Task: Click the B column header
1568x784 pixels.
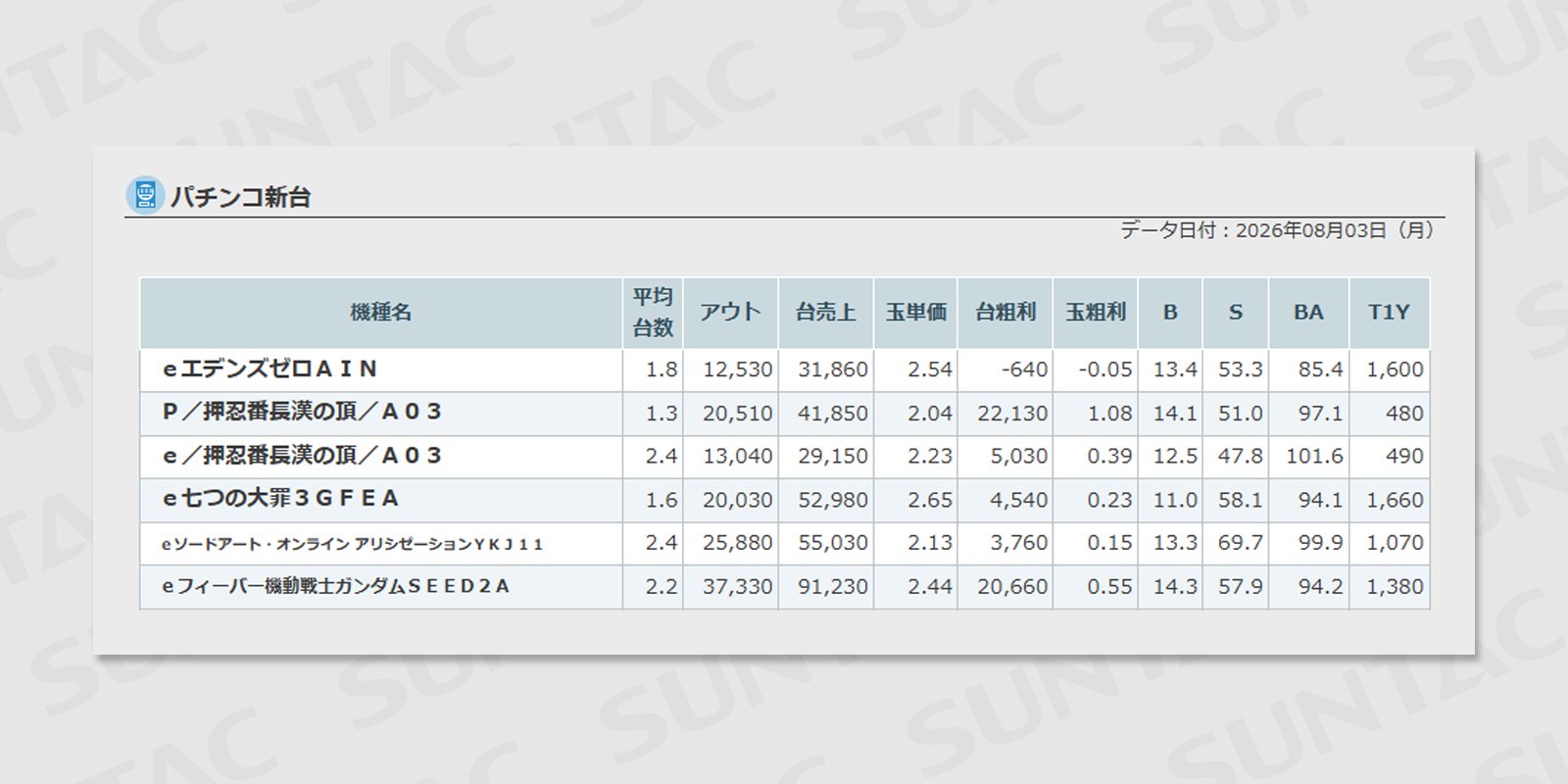Action: coord(1170,313)
